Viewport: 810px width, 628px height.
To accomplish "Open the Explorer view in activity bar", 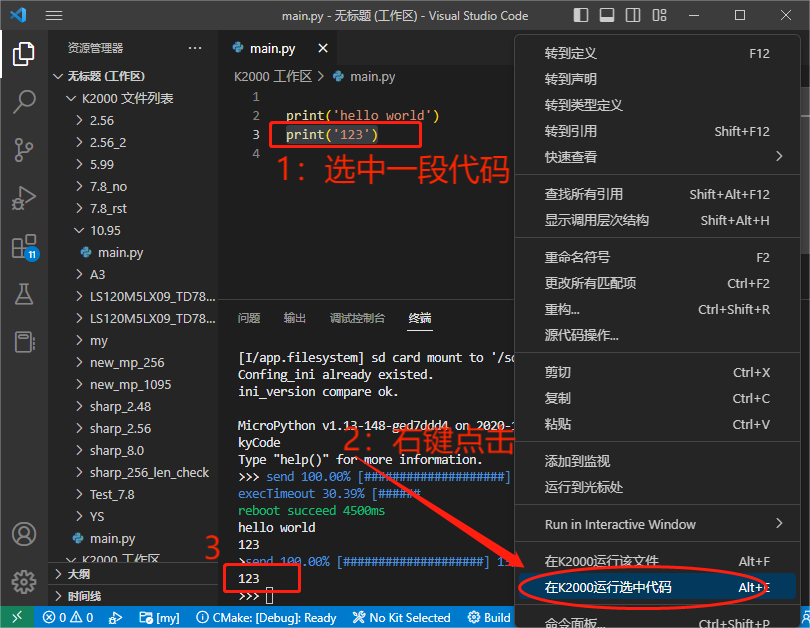I will pyautogui.click(x=24, y=54).
